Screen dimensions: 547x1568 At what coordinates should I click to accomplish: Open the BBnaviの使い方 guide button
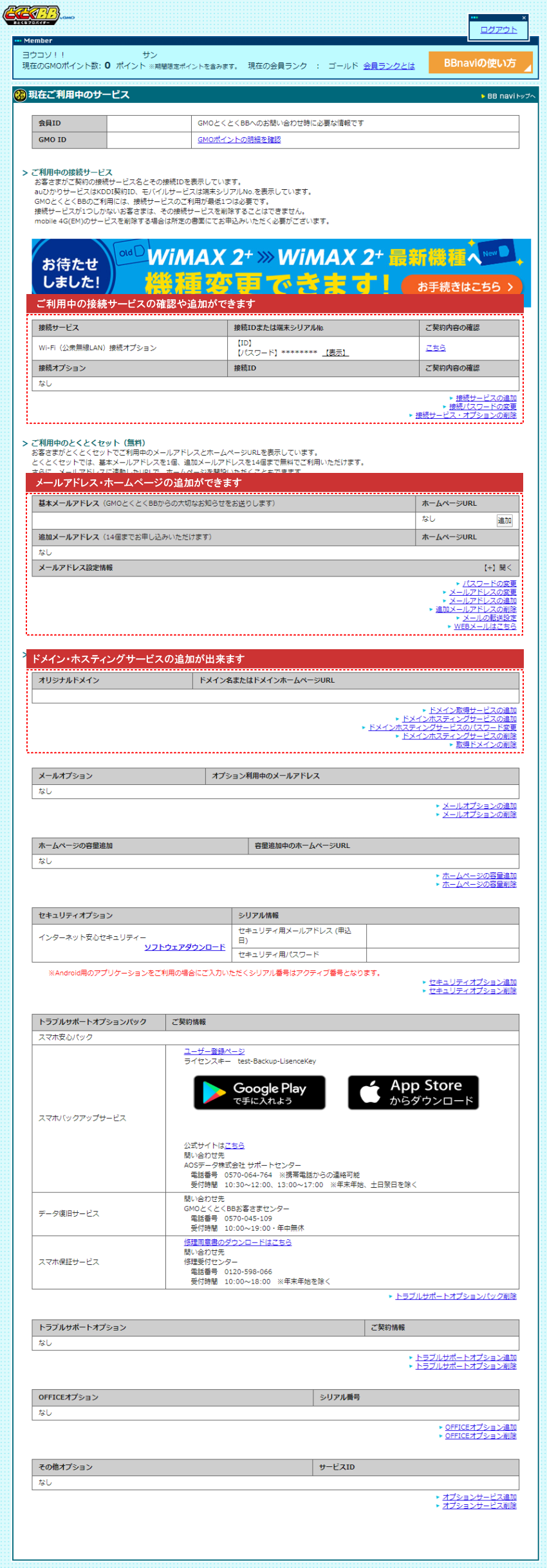coord(480,63)
